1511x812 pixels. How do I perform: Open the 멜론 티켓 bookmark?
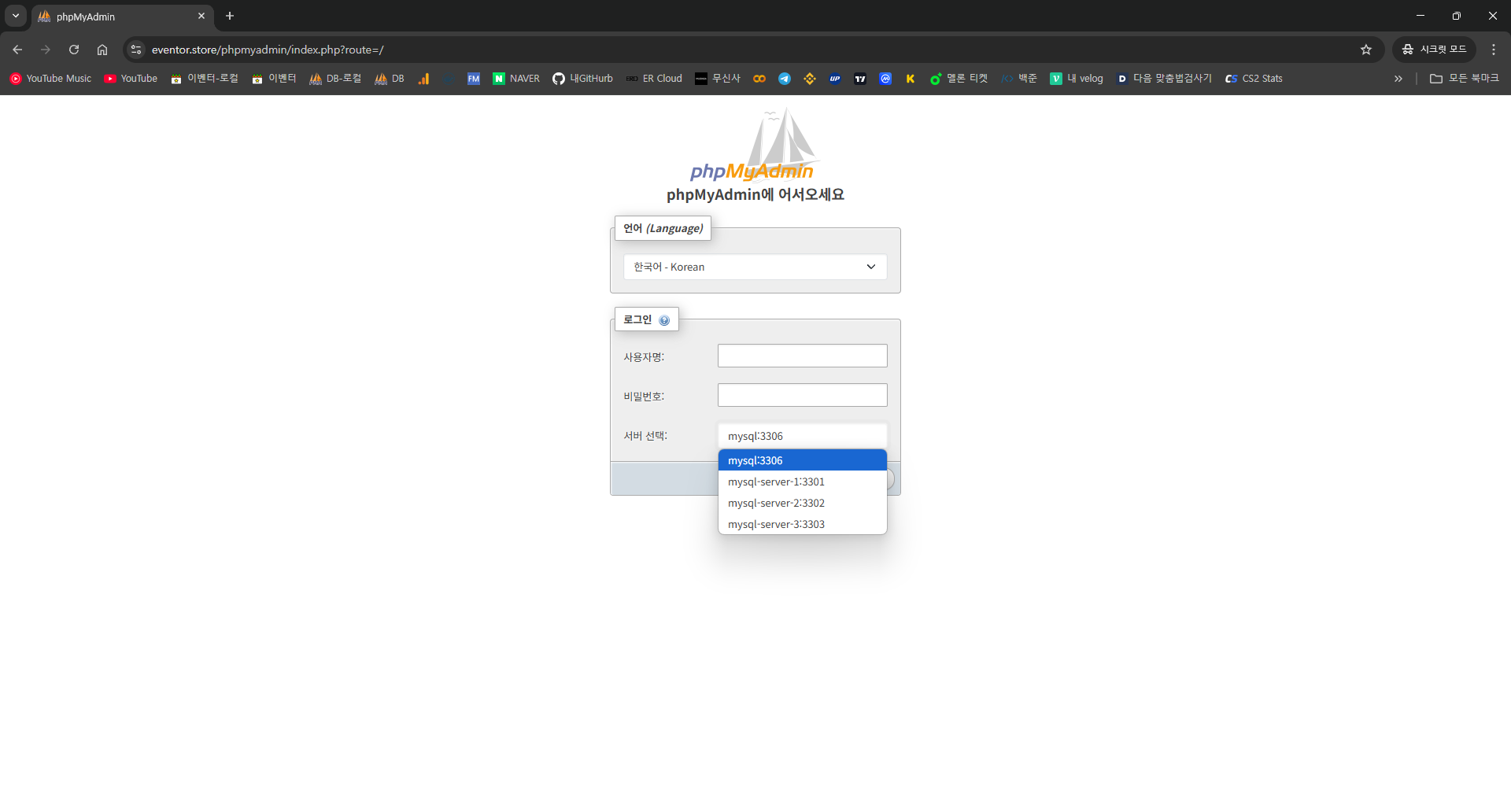point(959,79)
